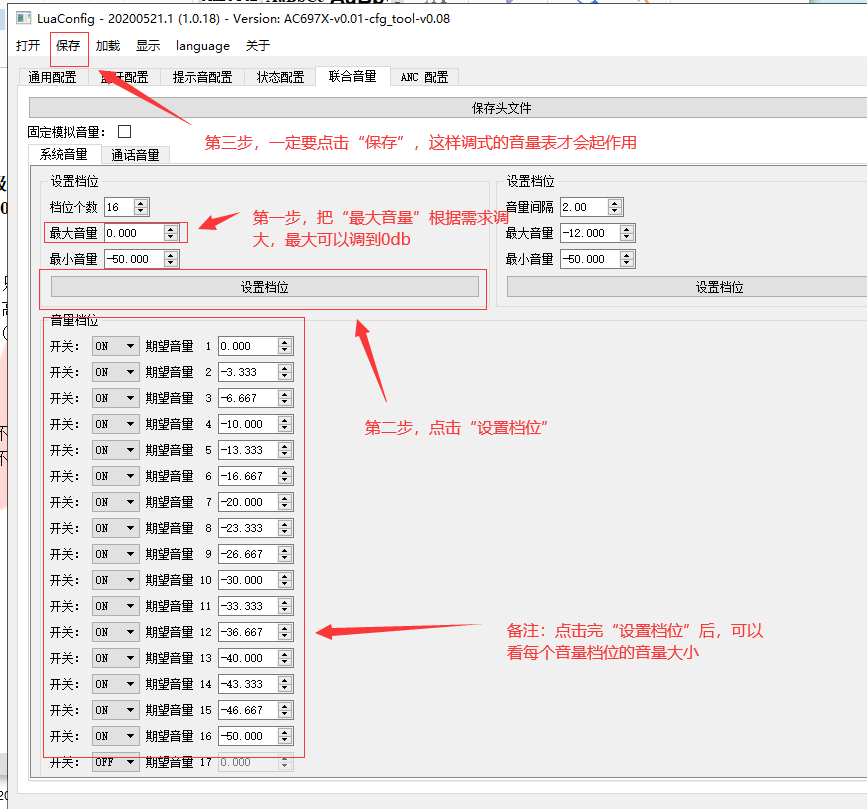Open the 开关 dropdown for 期望音量 4

115,424
